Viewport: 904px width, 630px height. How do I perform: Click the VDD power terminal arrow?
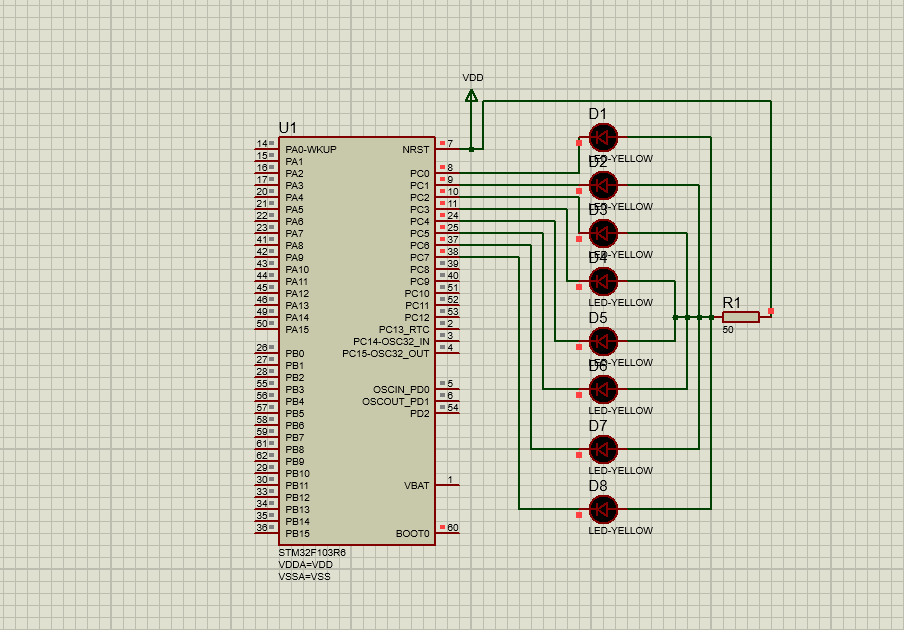pyautogui.click(x=471, y=96)
